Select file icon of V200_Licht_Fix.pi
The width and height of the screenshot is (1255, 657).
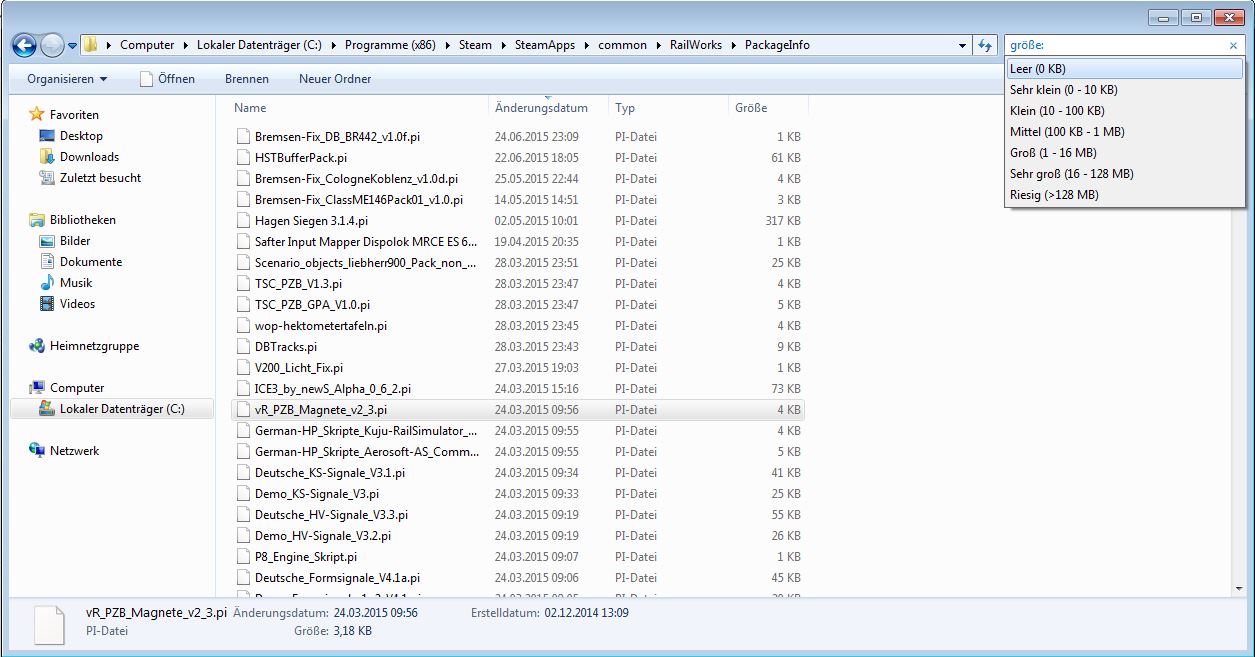243,368
